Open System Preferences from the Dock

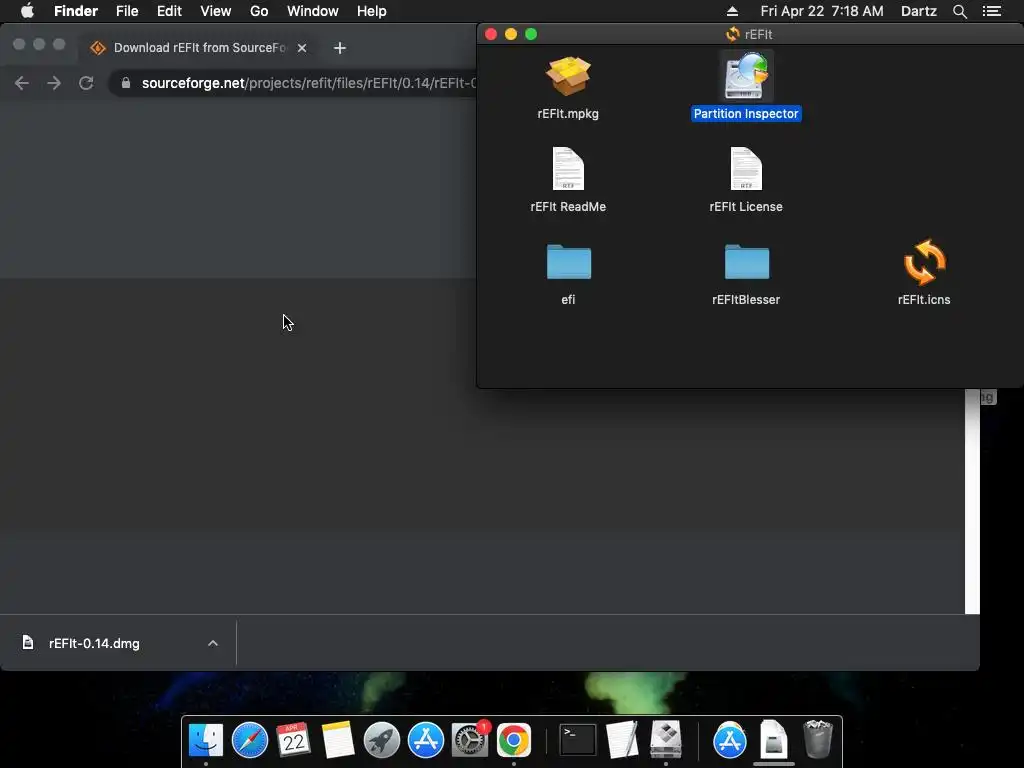[x=470, y=741]
